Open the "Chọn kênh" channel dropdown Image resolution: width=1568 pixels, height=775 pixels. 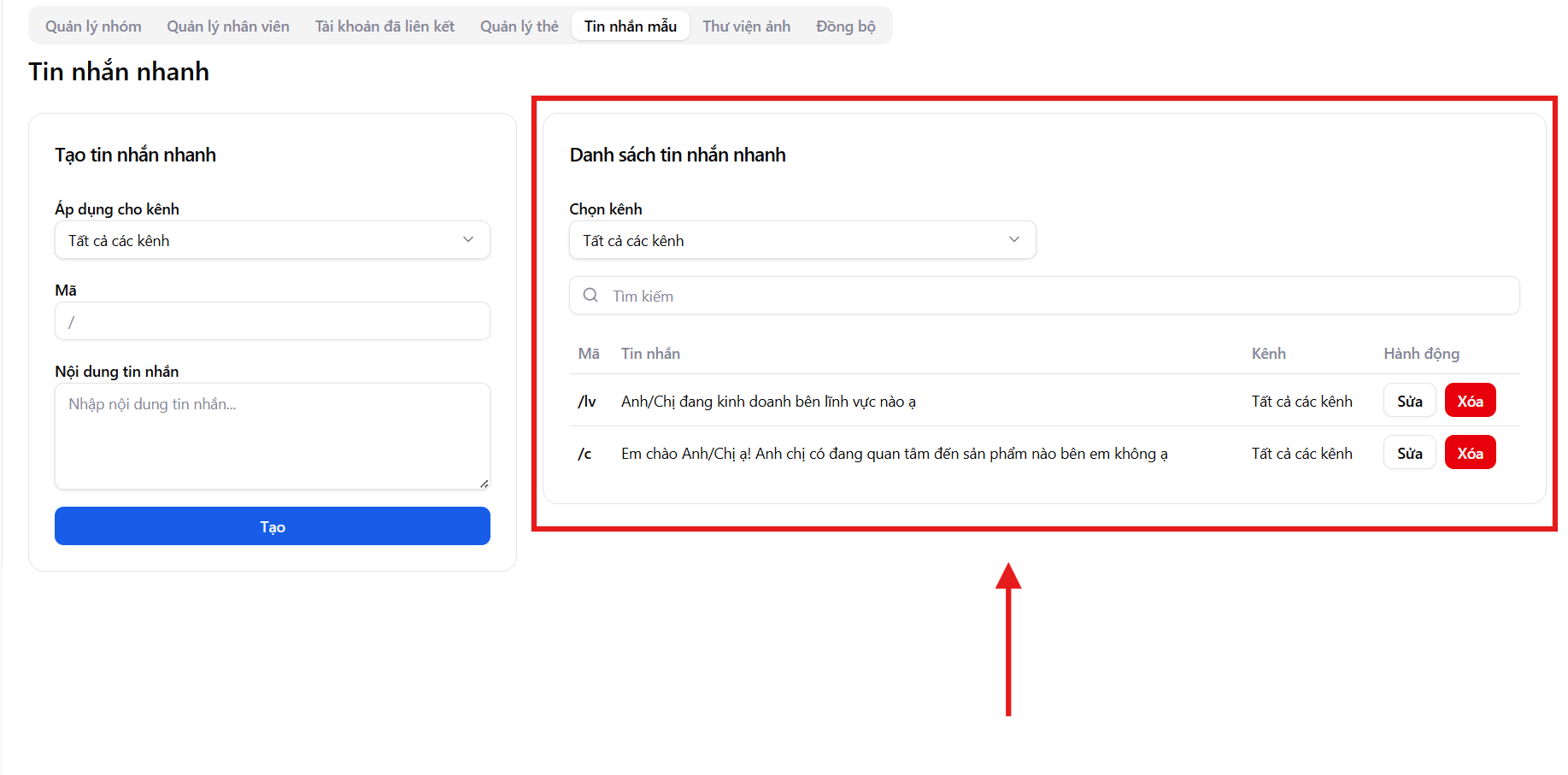coord(802,240)
